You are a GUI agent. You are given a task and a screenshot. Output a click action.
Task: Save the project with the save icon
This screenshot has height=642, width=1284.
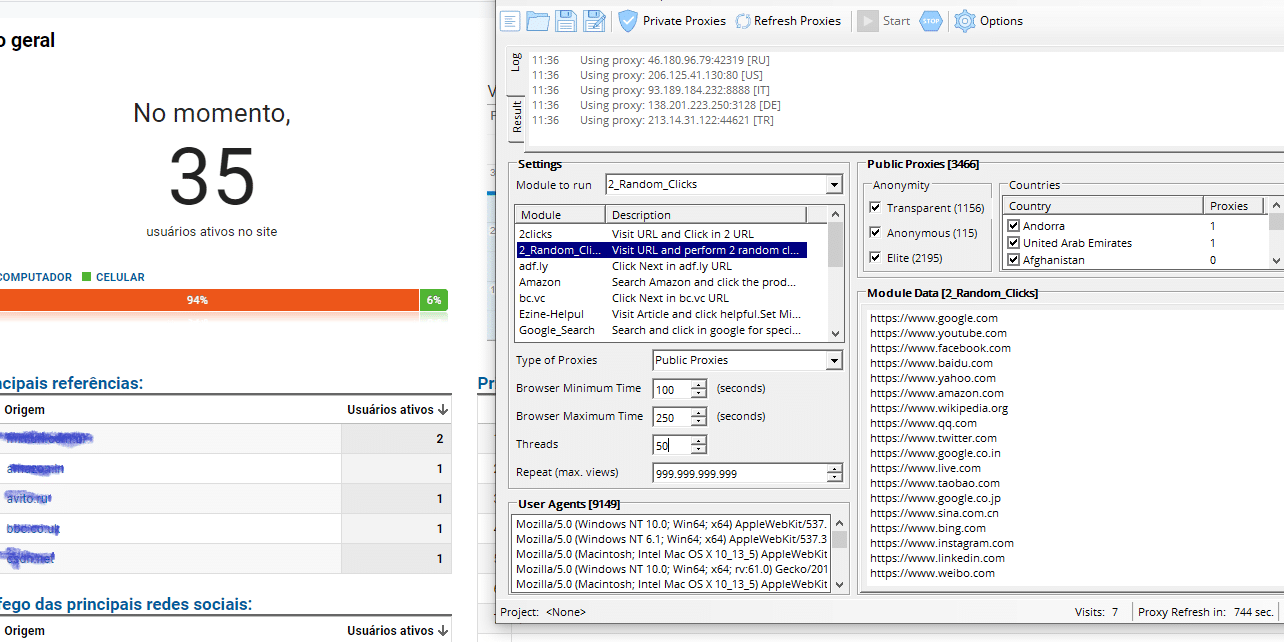(x=565, y=20)
